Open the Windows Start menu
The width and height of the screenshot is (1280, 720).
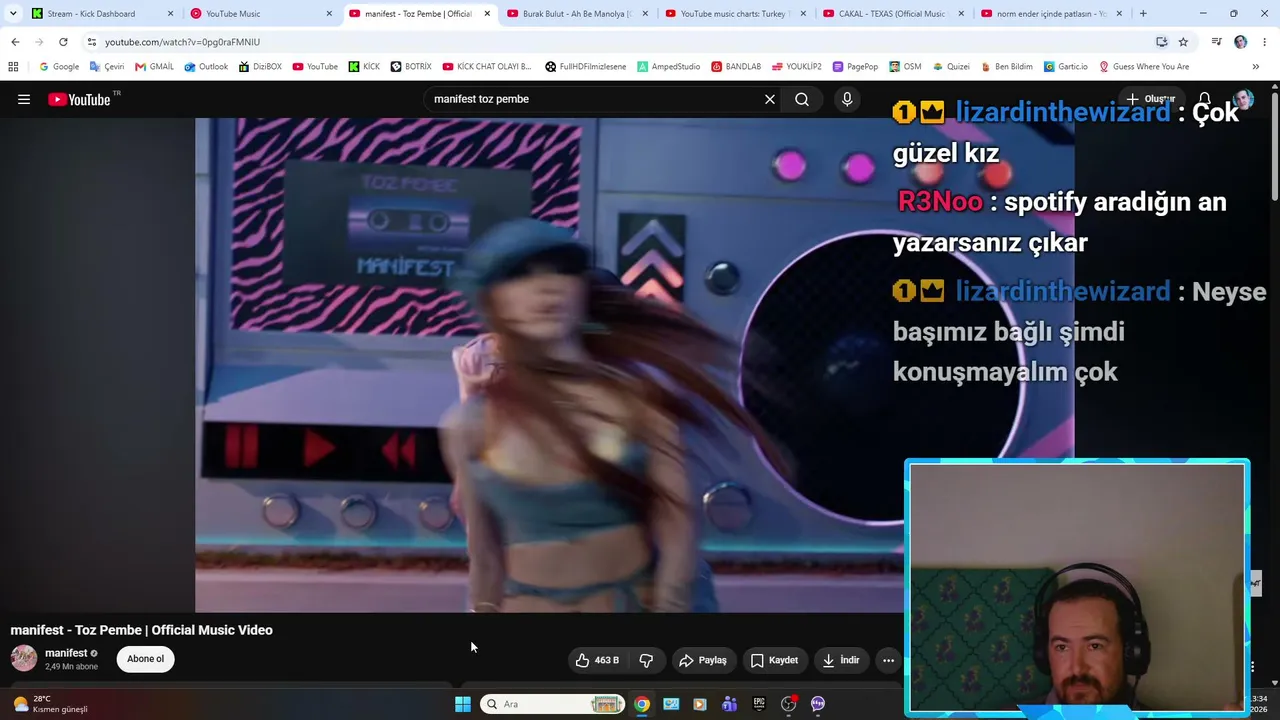(463, 704)
